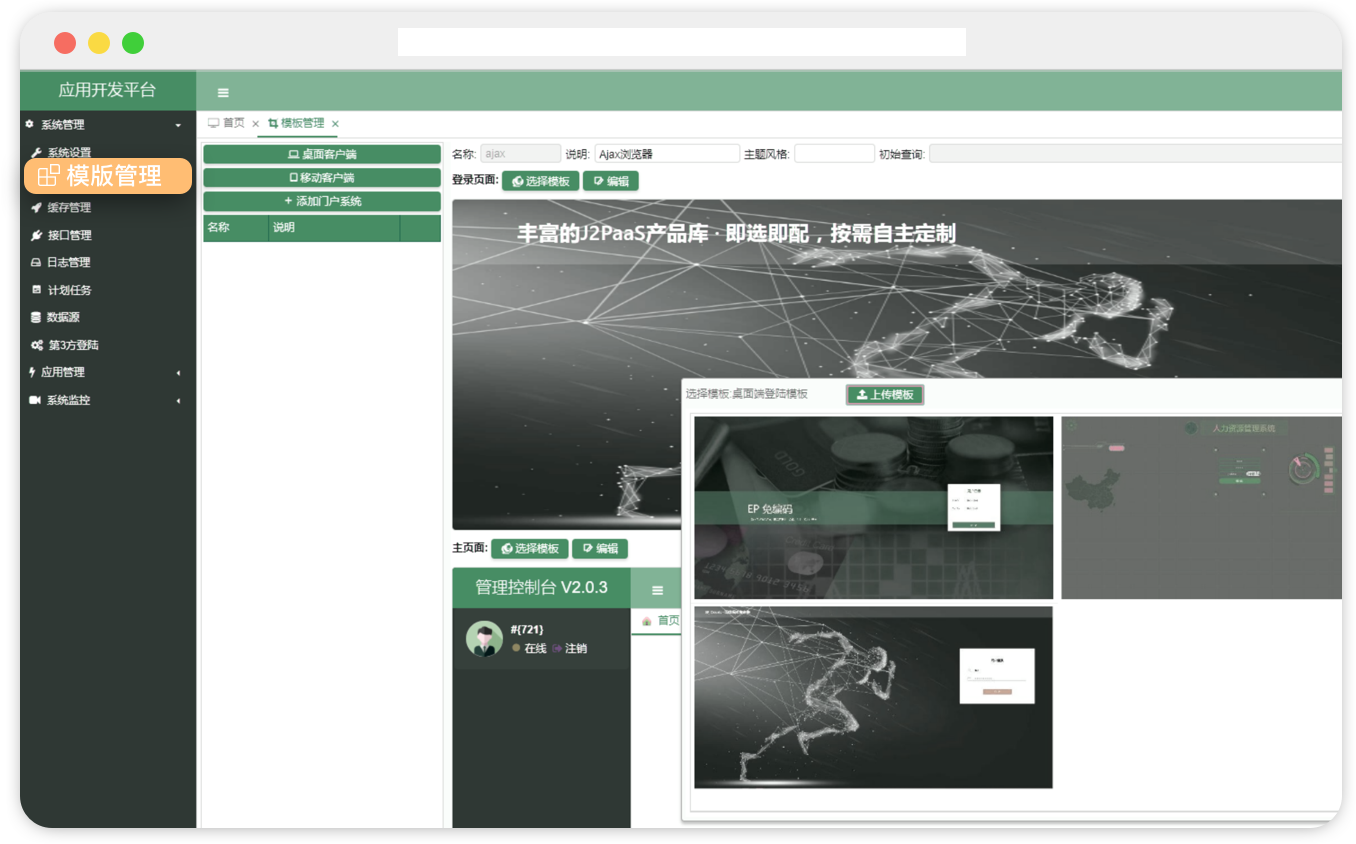Click the browser address bar
This screenshot has width=1356, height=844.
pyautogui.click(x=682, y=42)
